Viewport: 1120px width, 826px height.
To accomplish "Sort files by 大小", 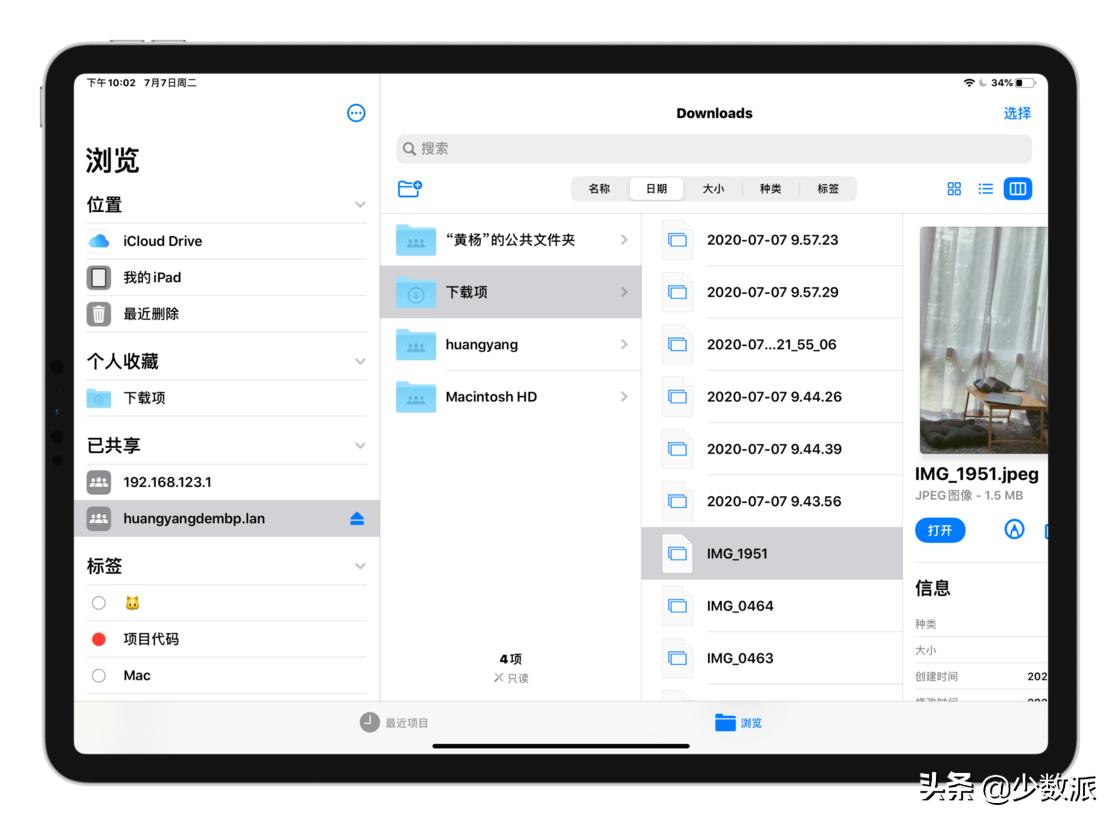I will click(714, 188).
